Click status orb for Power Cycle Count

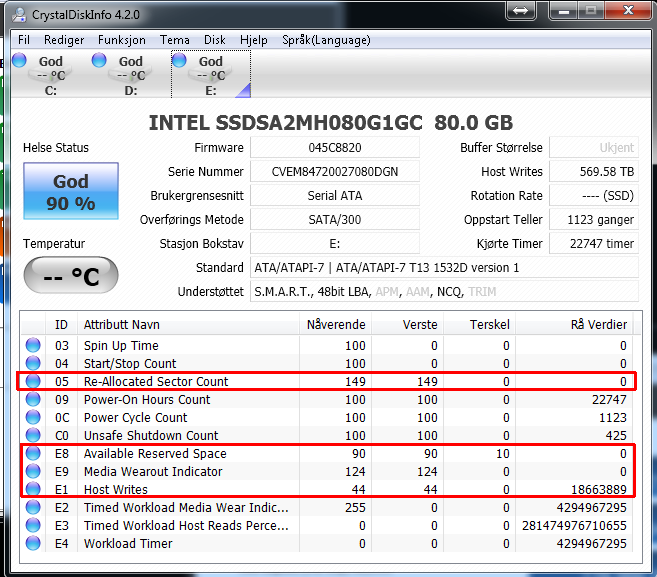33,417
